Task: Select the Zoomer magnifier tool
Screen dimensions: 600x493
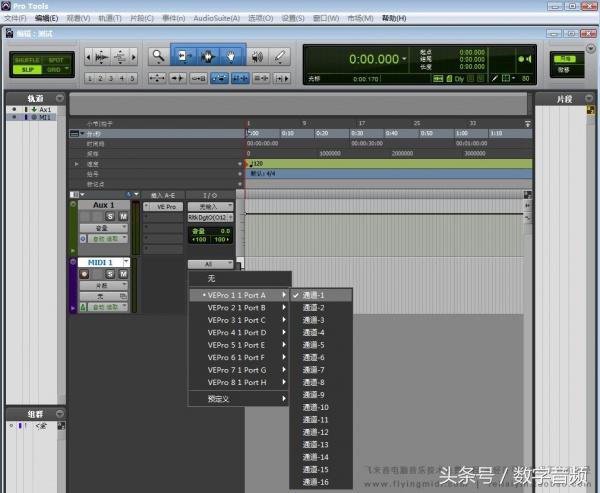Action: click(158, 57)
